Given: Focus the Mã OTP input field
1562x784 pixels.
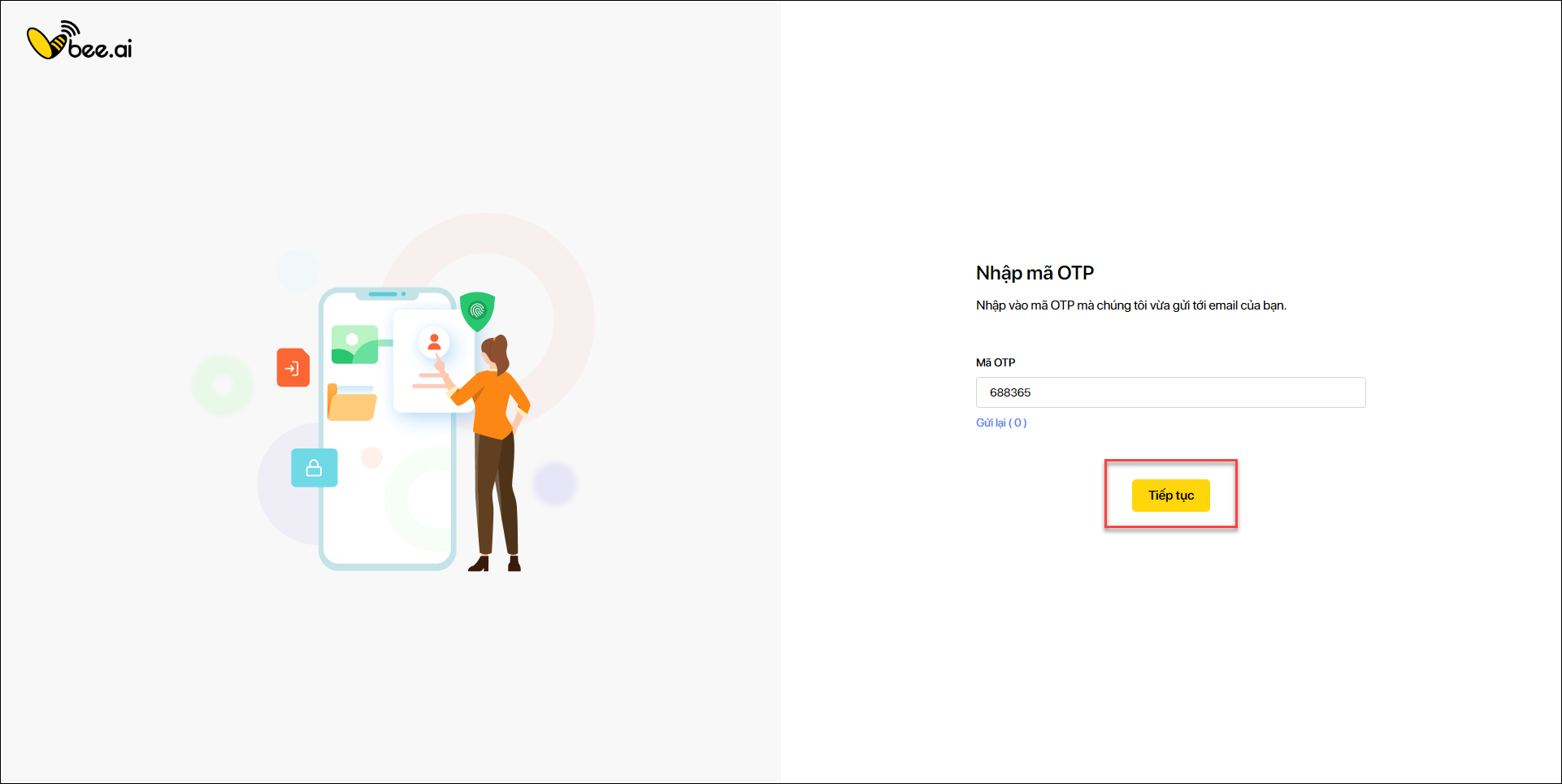Looking at the screenshot, I should (x=1170, y=392).
